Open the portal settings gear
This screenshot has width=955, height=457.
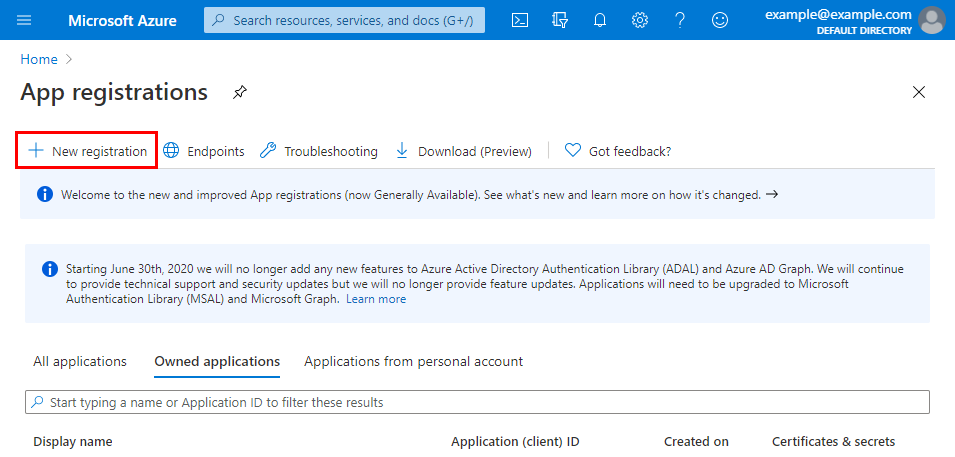tap(640, 20)
